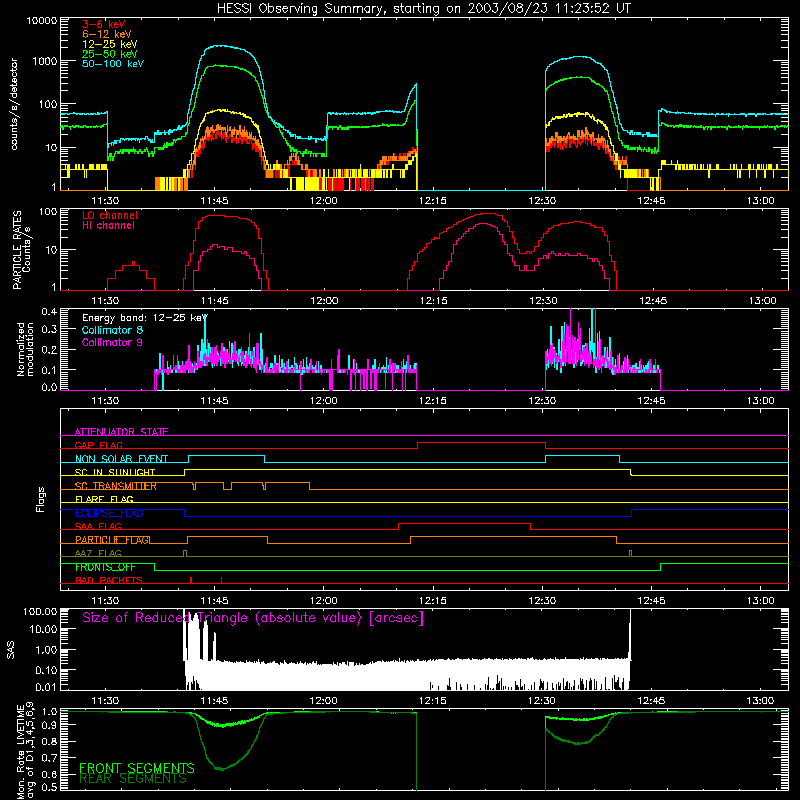Screen dimensions: 800x800
Task: Click the Flags panel y-axis label
Action: [40, 499]
